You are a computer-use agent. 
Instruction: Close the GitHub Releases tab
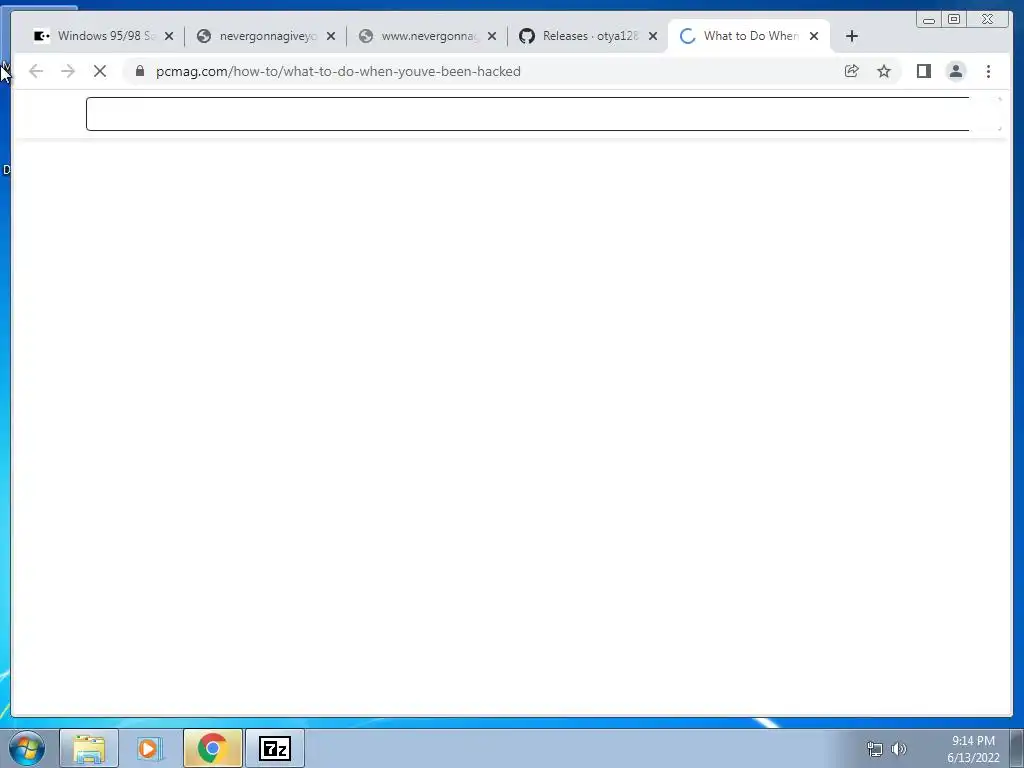click(653, 36)
